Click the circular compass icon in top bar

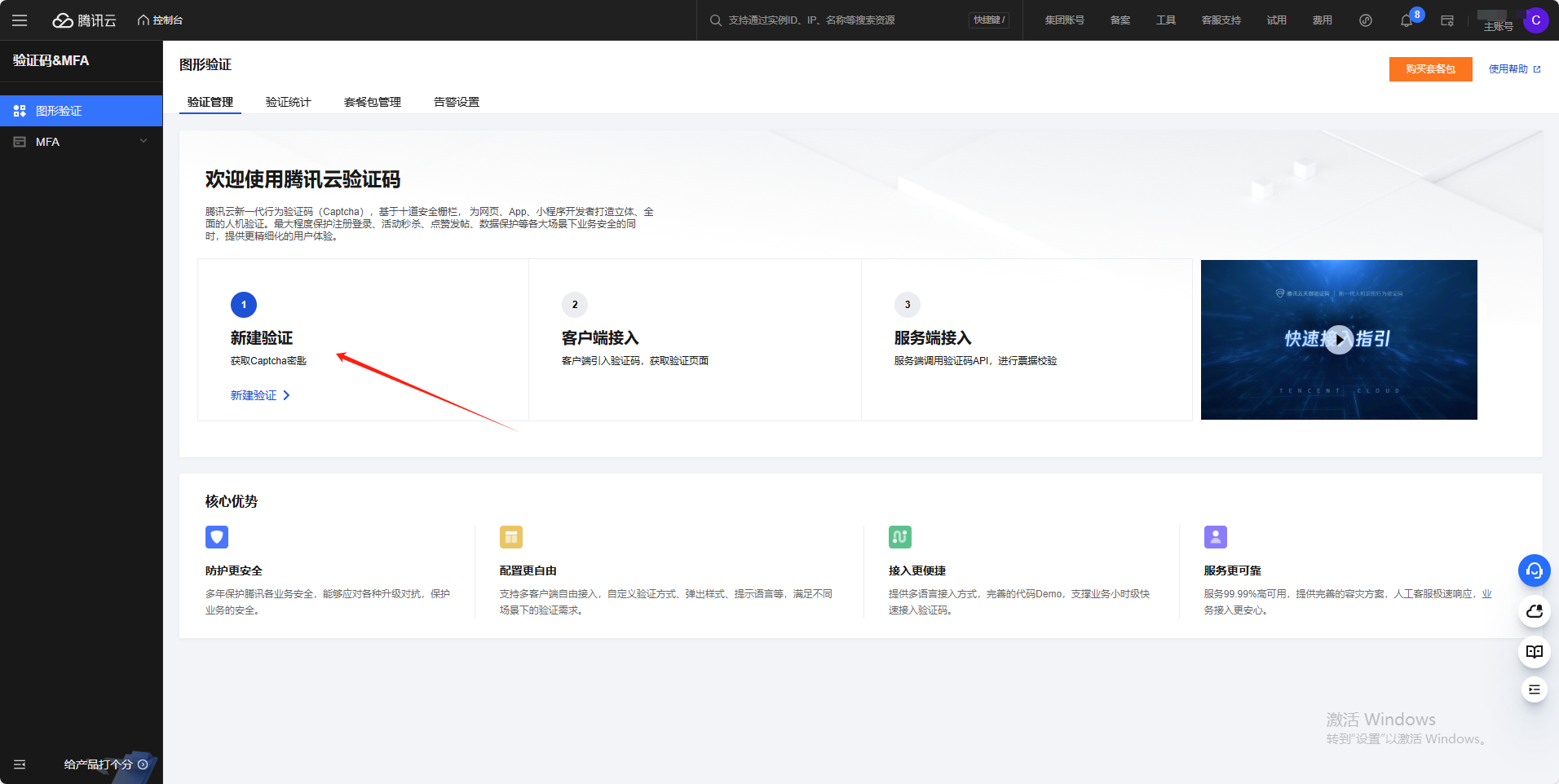pyautogui.click(x=1366, y=20)
